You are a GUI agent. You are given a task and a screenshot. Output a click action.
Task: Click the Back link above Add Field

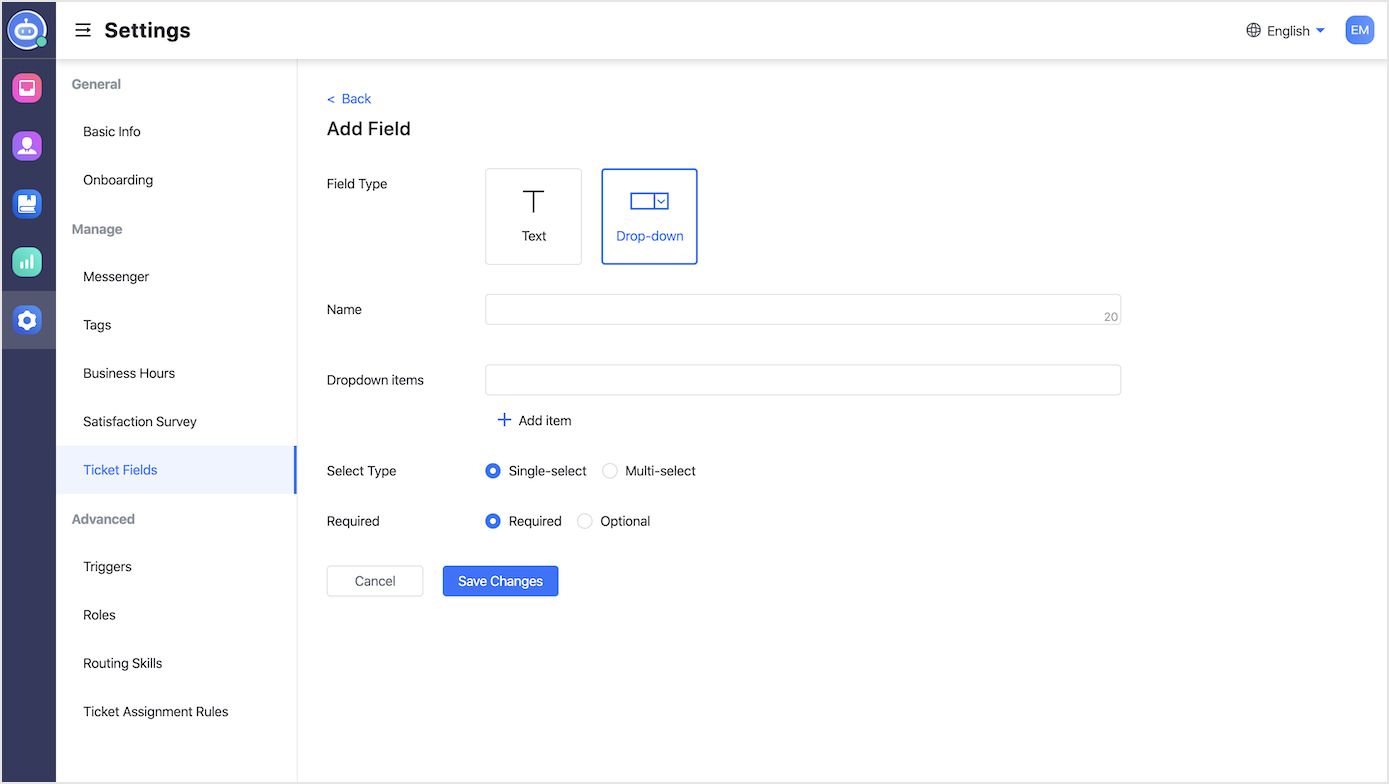tap(349, 98)
